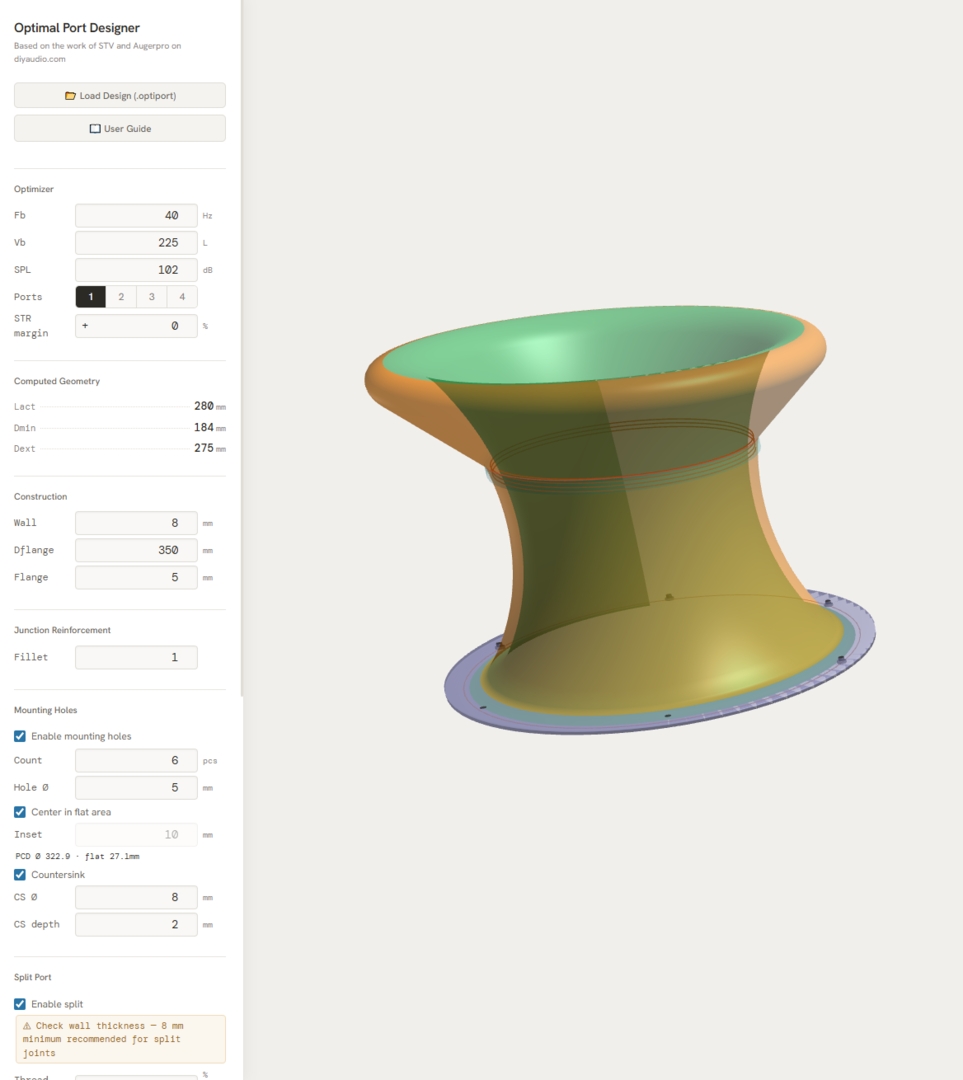This screenshot has height=1080, width=963.
Task: Select 3 ports option
Action: [x=152, y=297]
